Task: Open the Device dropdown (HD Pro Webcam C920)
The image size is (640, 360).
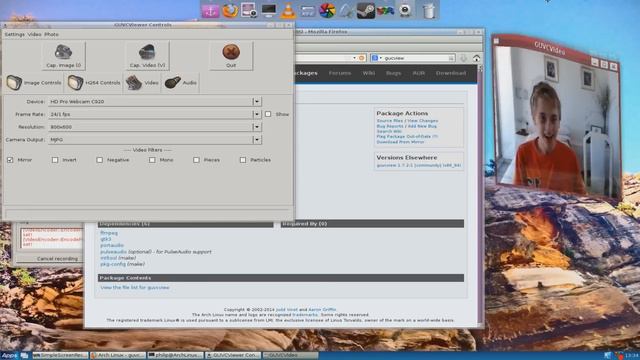Action: 155,101
